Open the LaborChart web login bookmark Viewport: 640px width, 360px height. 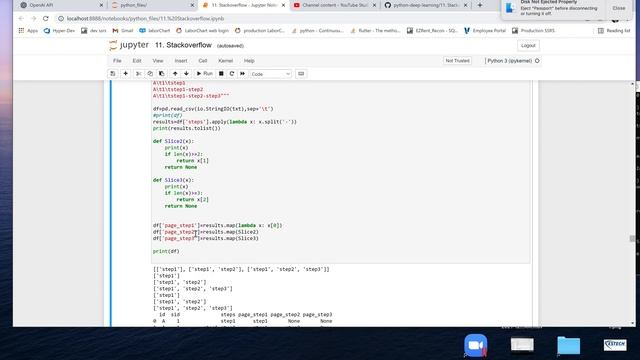(x=202, y=31)
